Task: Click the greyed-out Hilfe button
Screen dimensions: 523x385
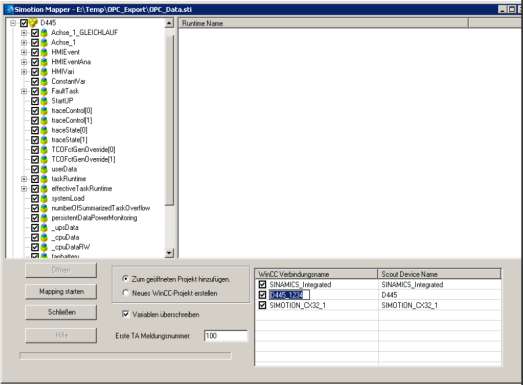Action: (61, 335)
